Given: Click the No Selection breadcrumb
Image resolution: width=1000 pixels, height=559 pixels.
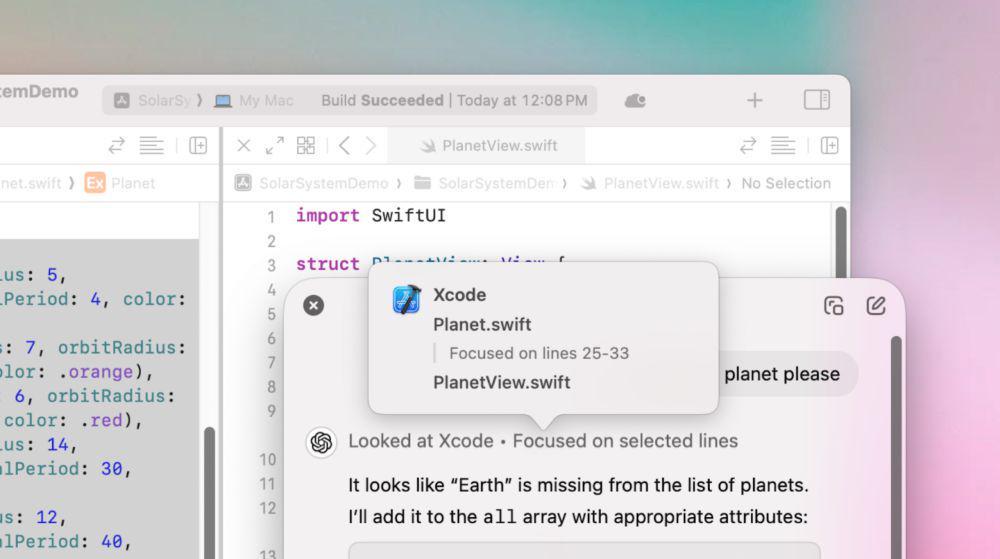Looking at the screenshot, I should (x=786, y=183).
